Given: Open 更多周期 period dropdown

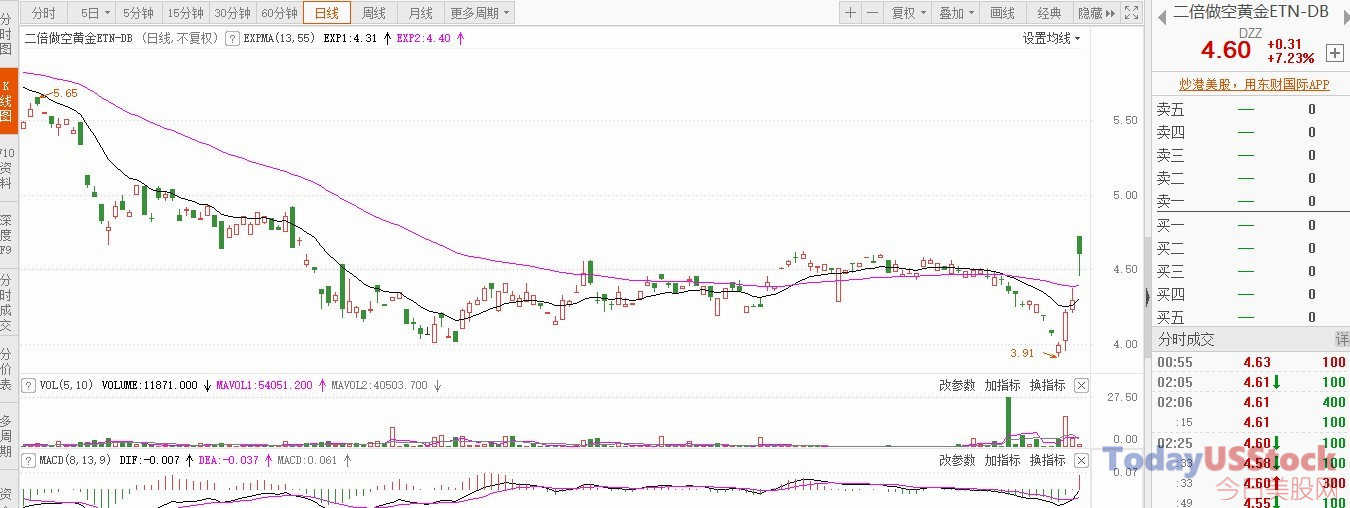Looking at the screenshot, I should (480, 13).
